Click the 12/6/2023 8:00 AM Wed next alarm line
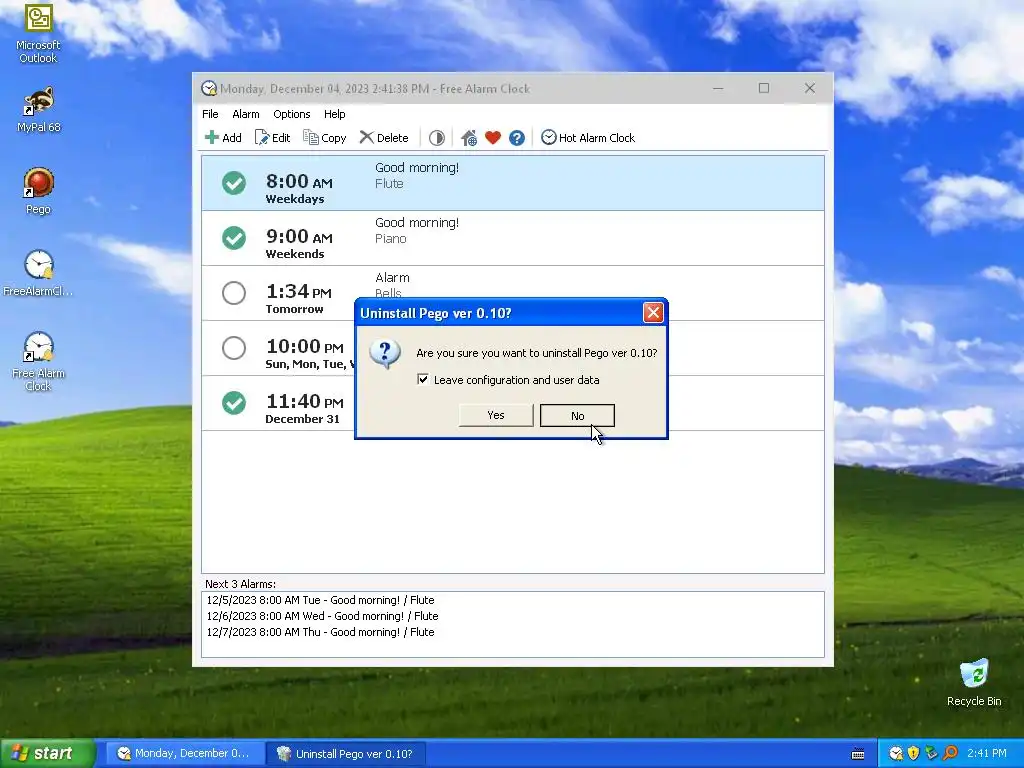The image size is (1024, 768). coord(322,616)
